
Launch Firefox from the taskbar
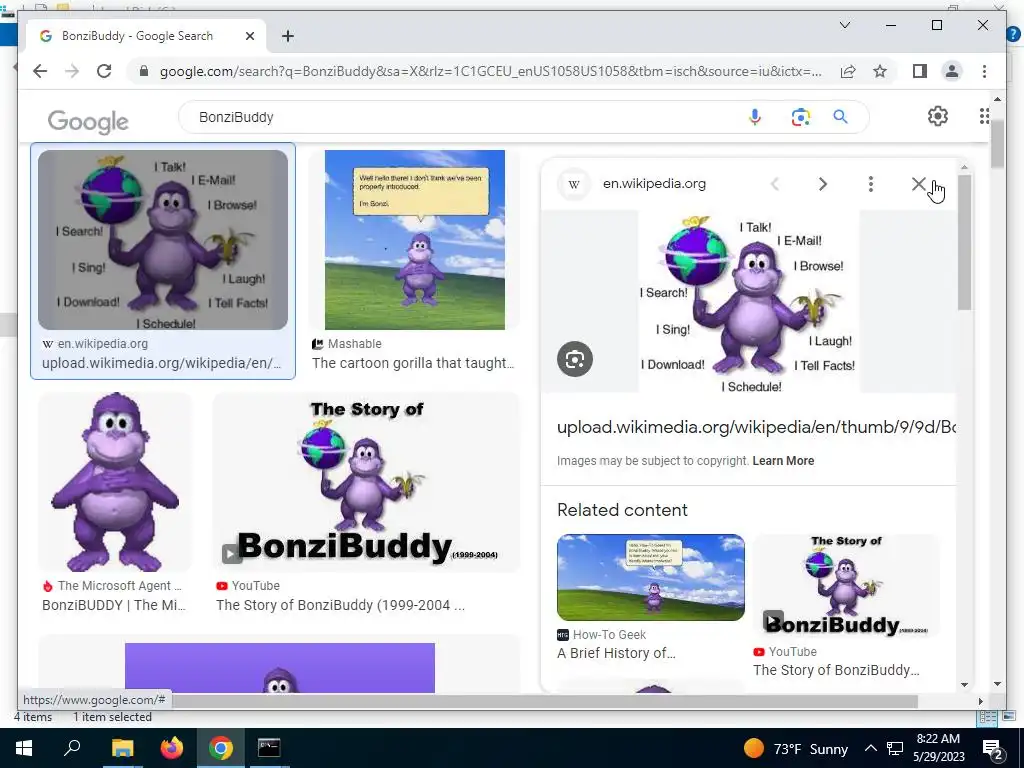pyautogui.click(x=172, y=748)
